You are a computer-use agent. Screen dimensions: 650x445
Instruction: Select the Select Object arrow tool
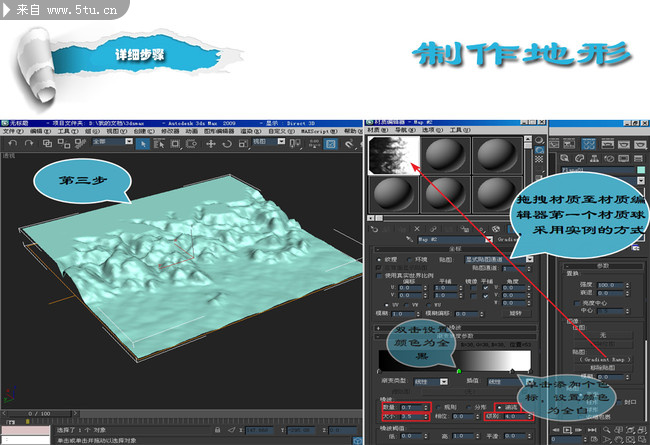pos(145,144)
